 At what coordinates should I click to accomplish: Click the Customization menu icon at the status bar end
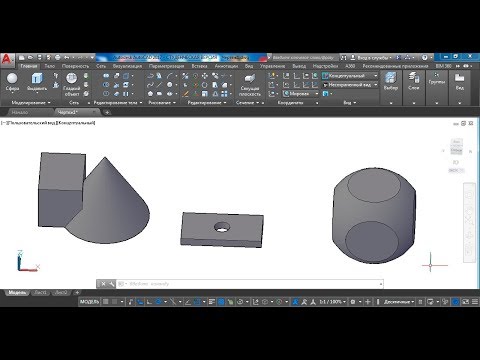tap(475, 302)
